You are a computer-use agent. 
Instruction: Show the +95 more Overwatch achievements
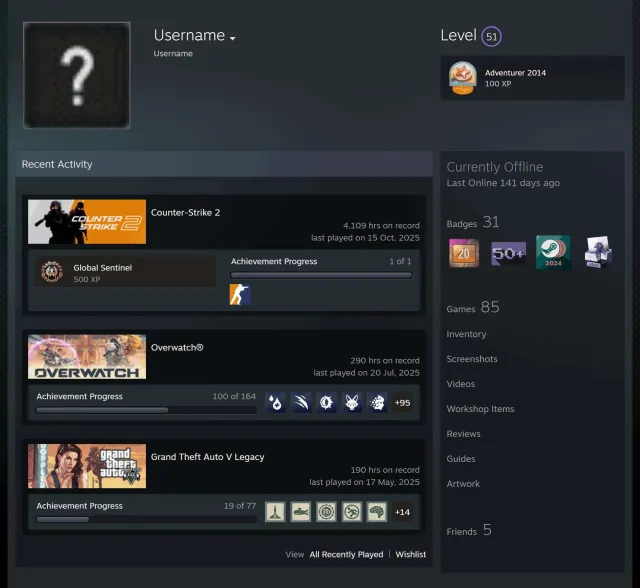tap(402, 403)
